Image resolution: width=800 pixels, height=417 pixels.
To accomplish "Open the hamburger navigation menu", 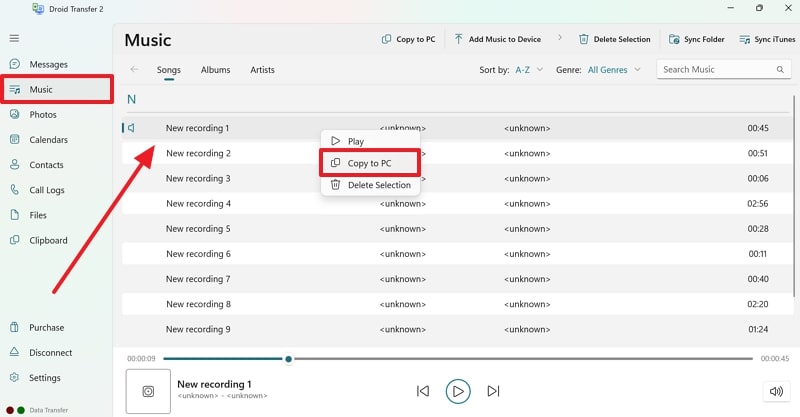I will (14, 38).
